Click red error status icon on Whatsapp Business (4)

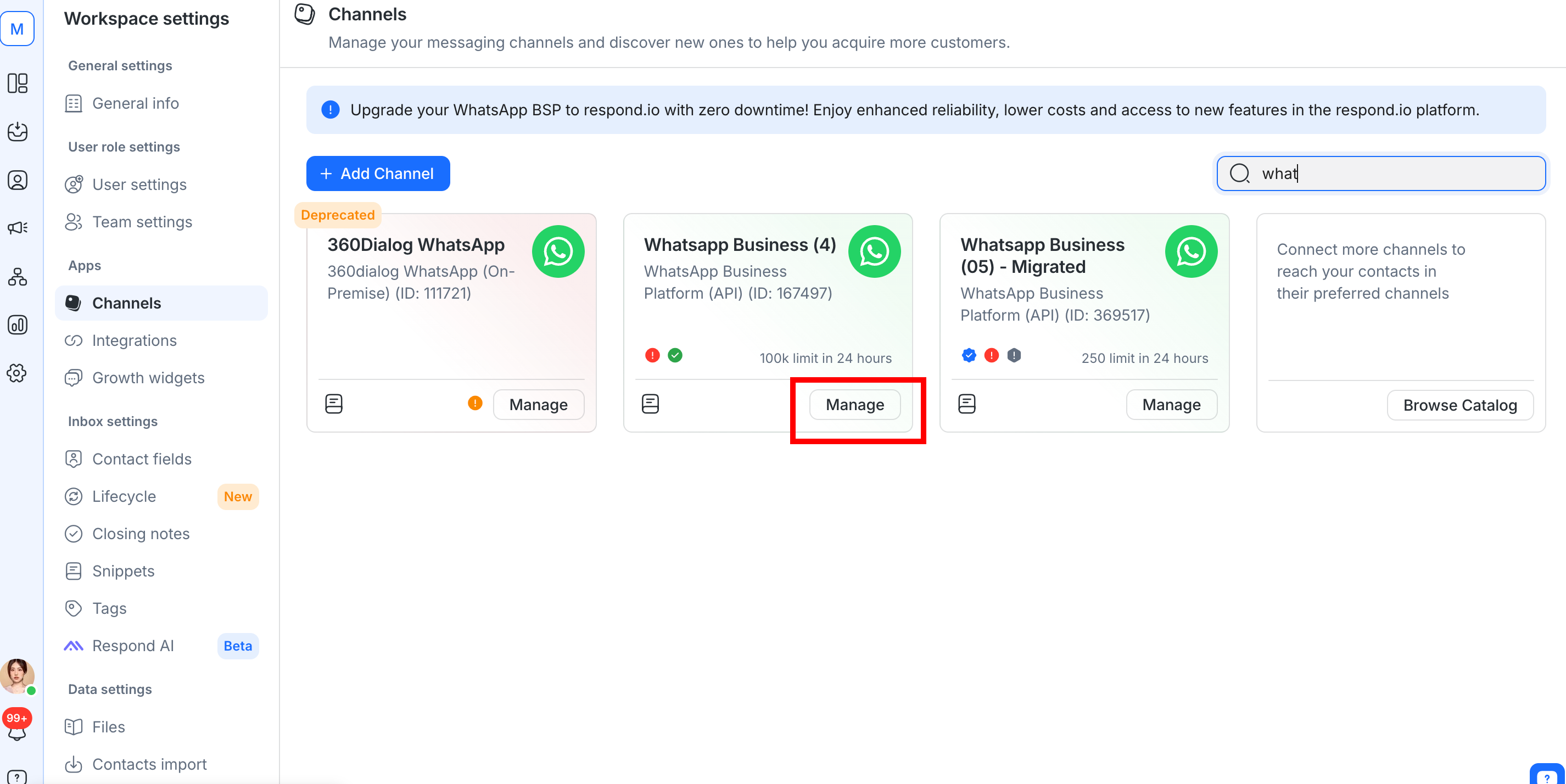(652, 356)
